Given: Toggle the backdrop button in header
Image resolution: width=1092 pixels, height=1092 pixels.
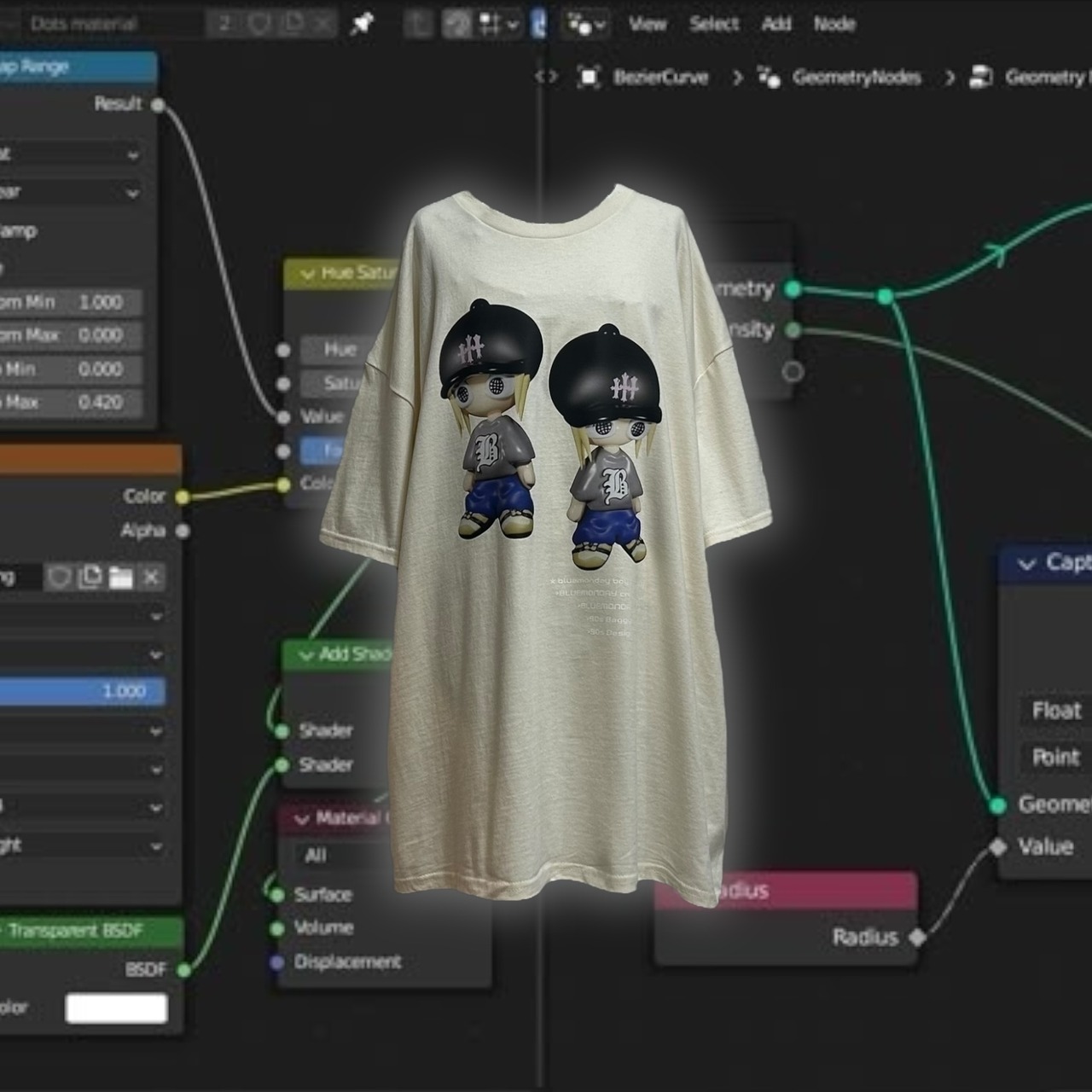Looking at the screenshot, I should point(457,25).
